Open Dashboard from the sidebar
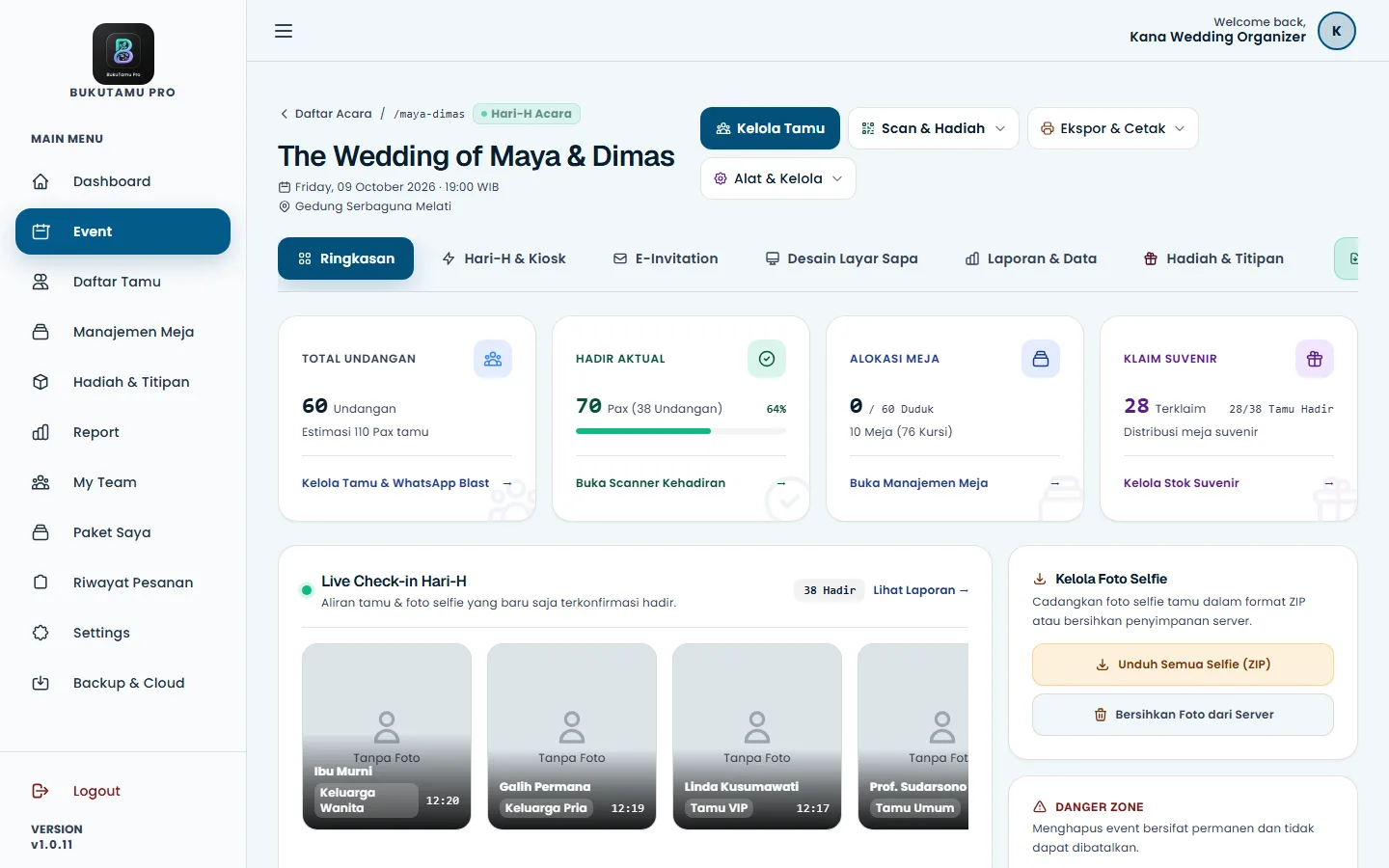This screenshot has width=1389, height=868. (123, 181)
